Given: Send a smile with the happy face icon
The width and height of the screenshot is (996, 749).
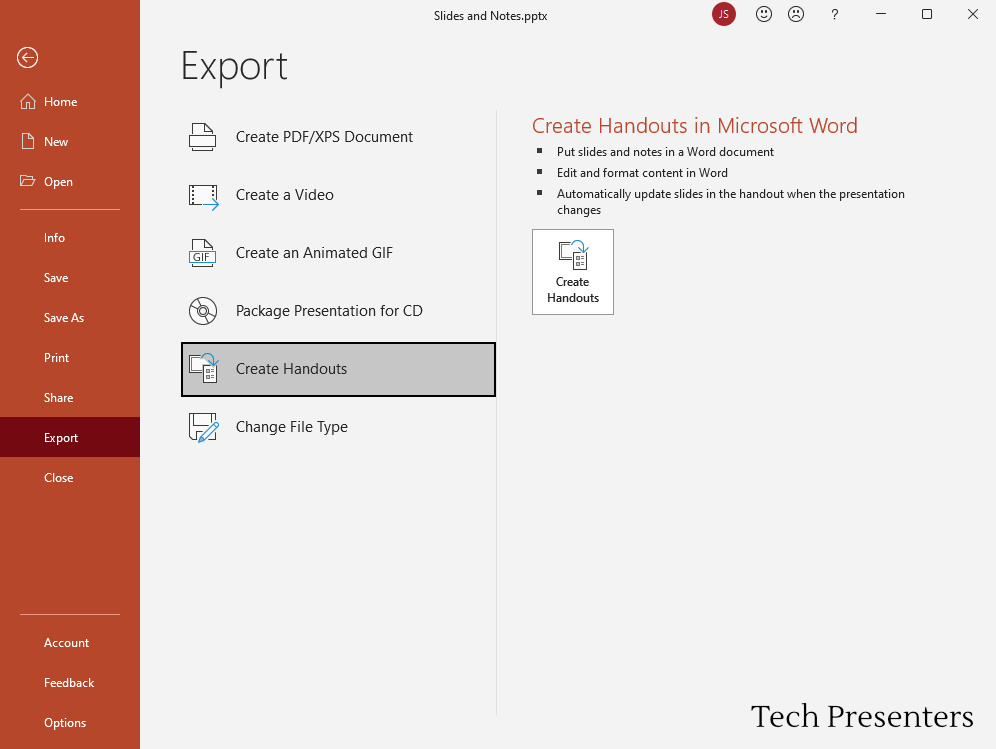Looking at the screenshot, I should pyautogui.click(x=764, y=14).
